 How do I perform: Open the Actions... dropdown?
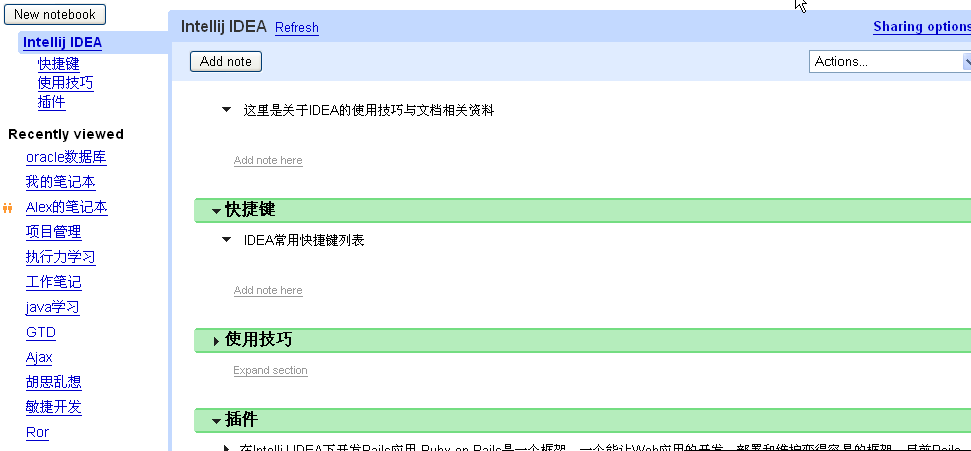[x=889, y=61]
